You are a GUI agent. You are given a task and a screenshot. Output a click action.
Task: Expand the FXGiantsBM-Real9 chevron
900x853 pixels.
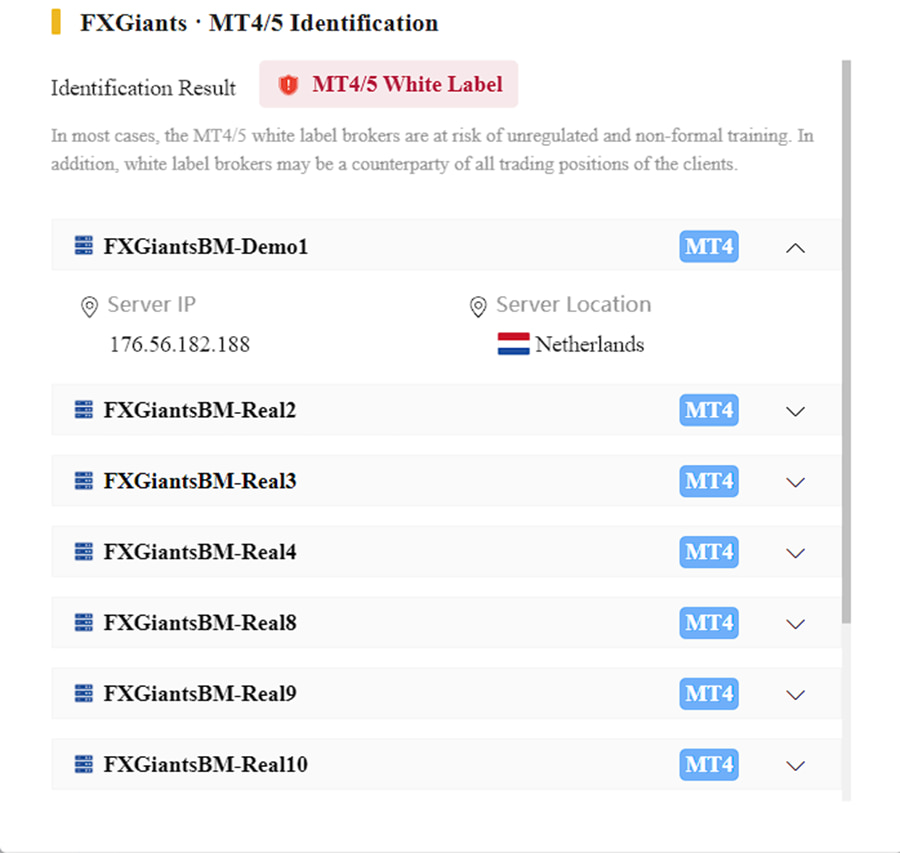[x=795, y=695]
